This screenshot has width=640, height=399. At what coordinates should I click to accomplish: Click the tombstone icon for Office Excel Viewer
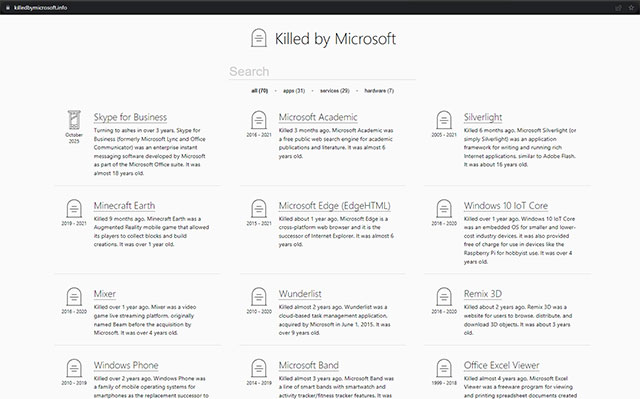tap(444, 368)
